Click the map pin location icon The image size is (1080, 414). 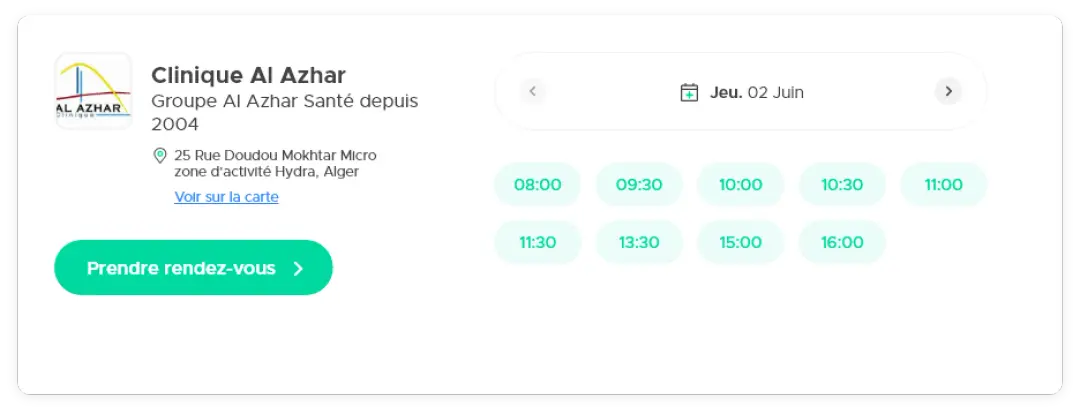coord(159,156)
